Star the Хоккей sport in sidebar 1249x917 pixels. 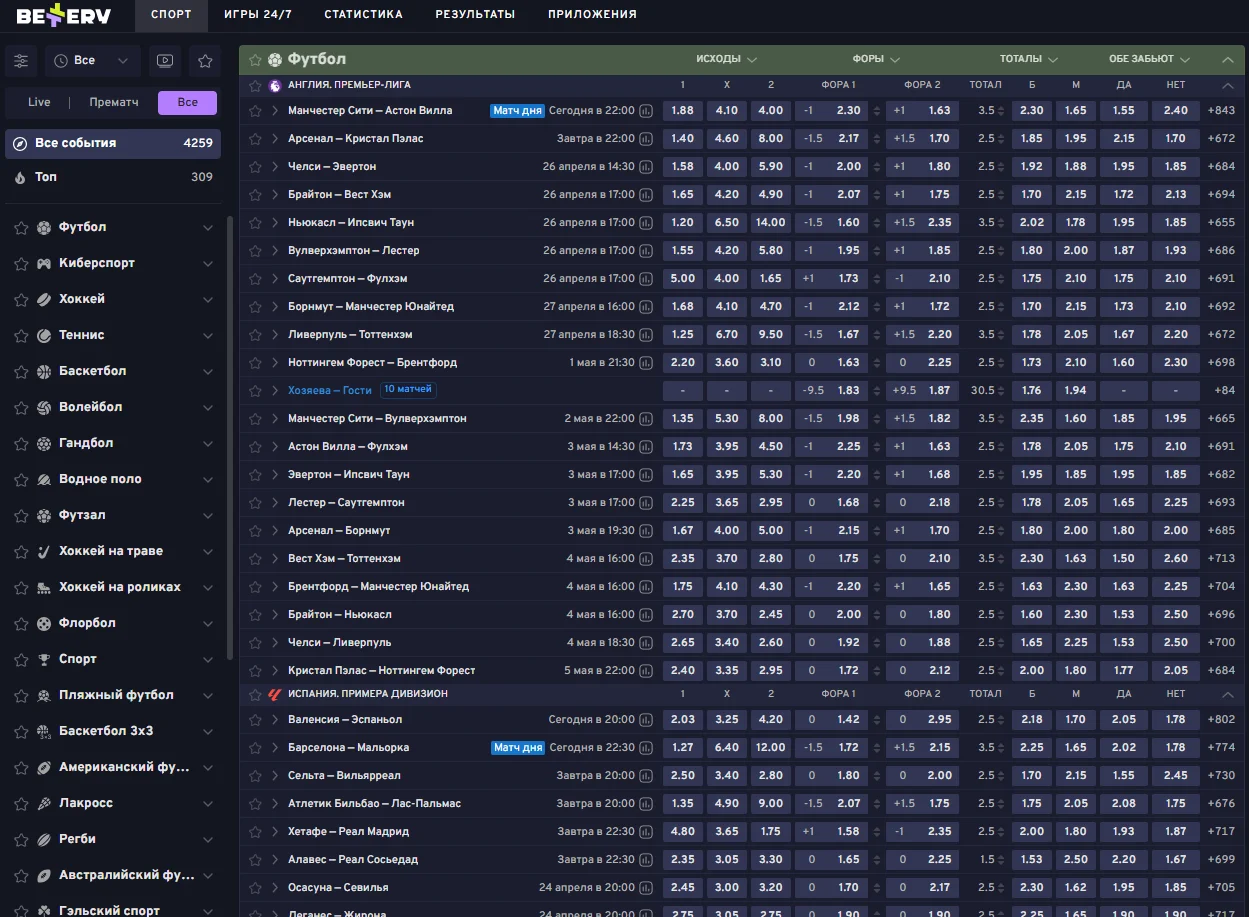pyautogui.click(x=21, y=300)
